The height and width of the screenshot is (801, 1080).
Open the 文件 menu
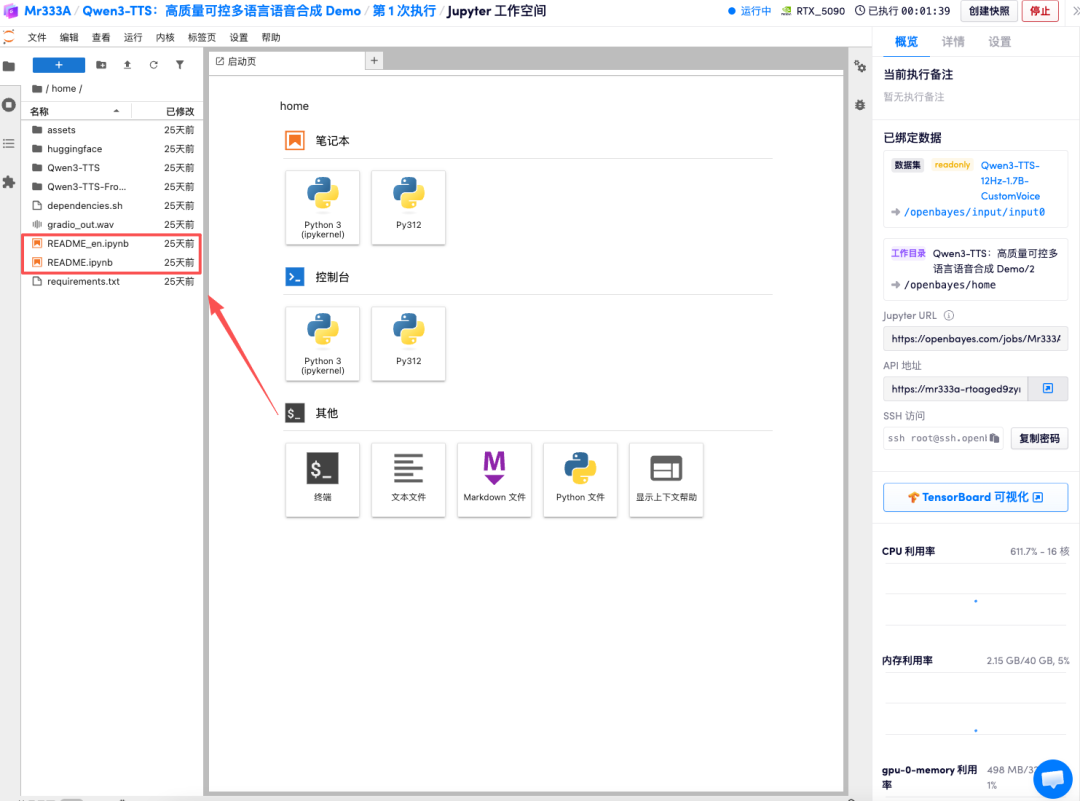click(x=37, y=37)
